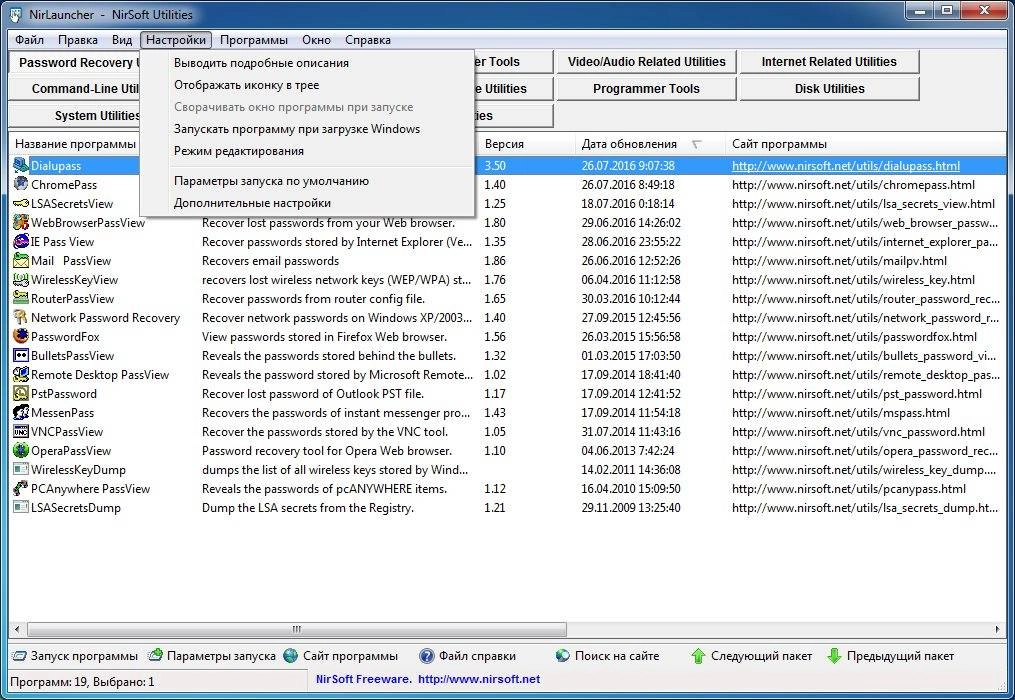Click the Запуск программы toolbar icon
The width and height of the screenshot is (1015, 700).
20,656
